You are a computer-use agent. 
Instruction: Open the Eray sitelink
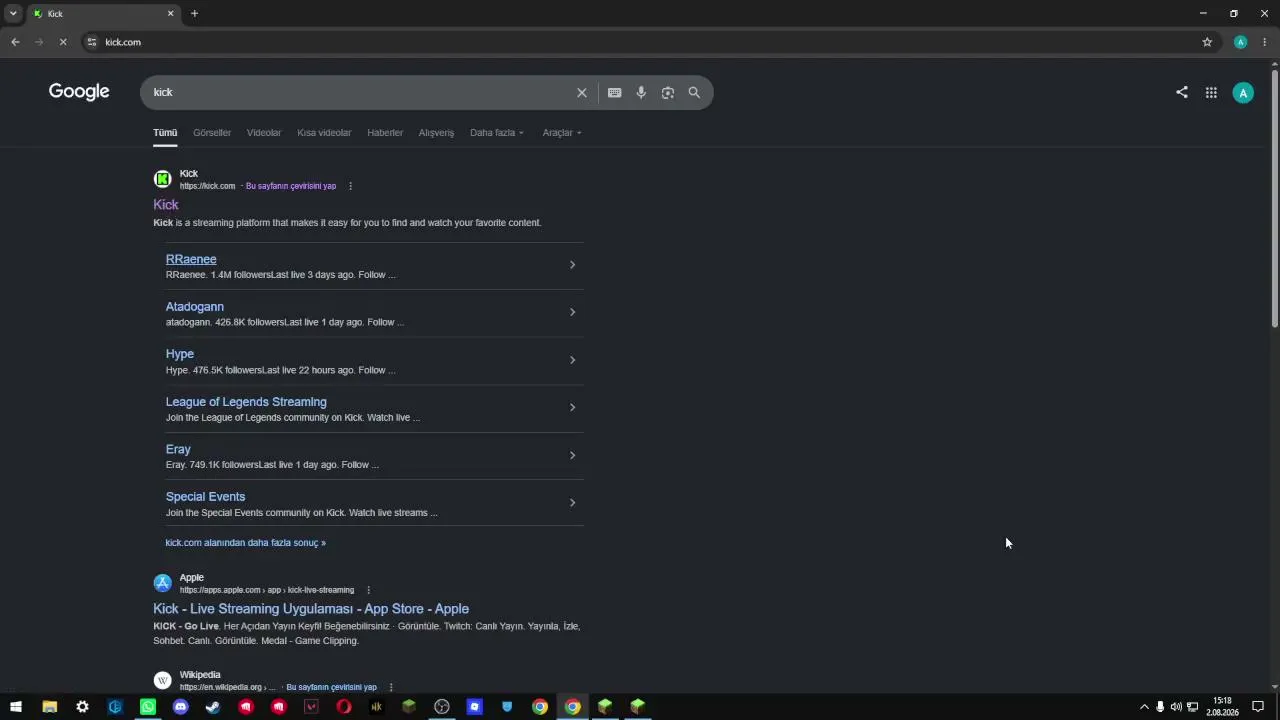pyautogui.click(x=178, y=449)
